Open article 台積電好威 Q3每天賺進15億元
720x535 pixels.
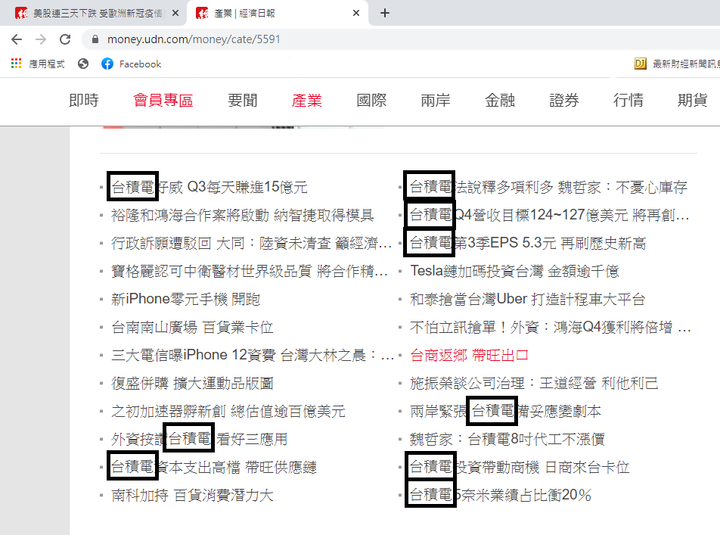[x=209, y=187]
